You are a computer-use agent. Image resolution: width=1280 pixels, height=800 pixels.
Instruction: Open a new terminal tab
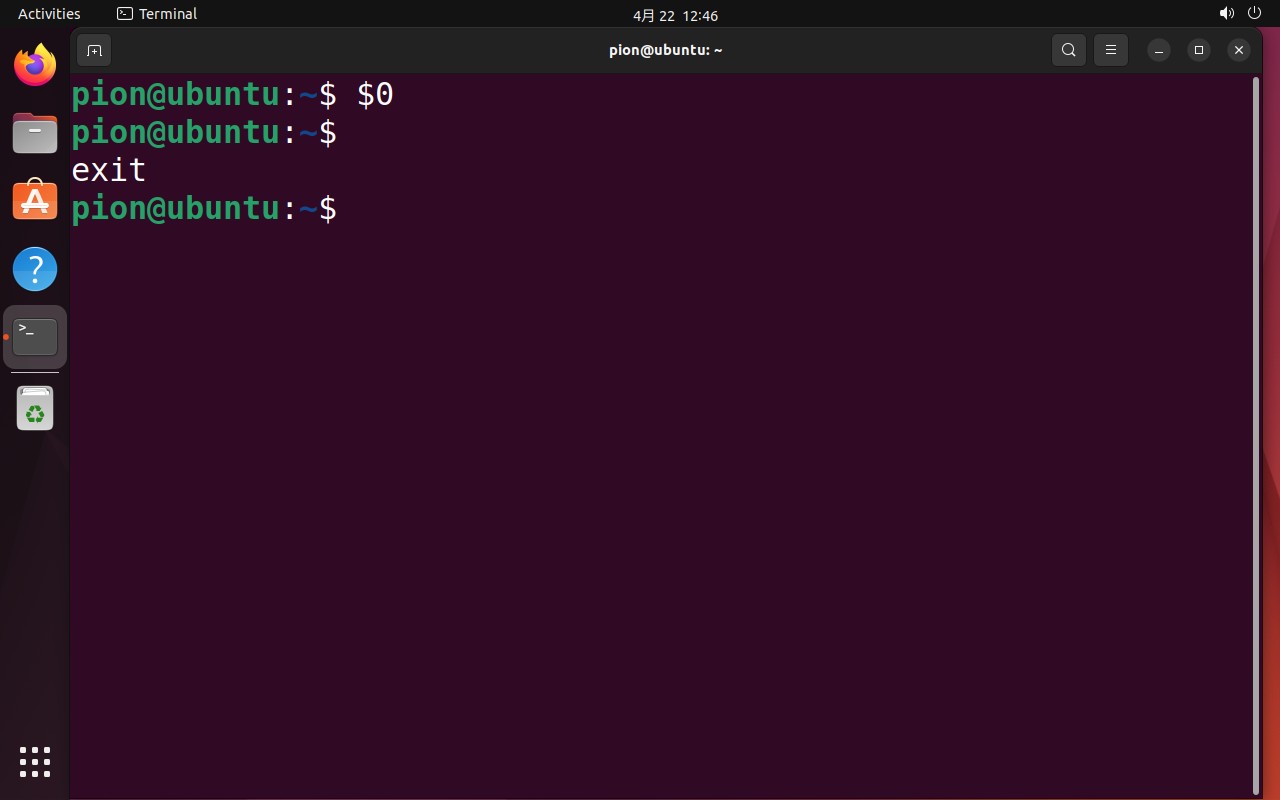pyautogui.click(x=94, y=50)
